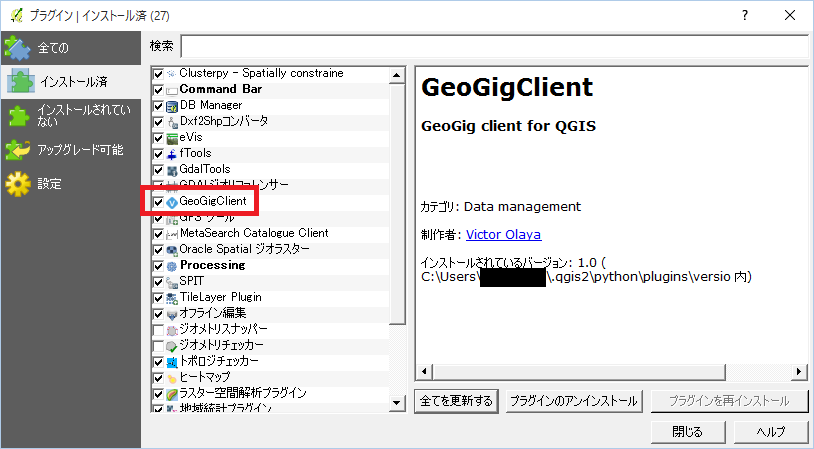Click the 検索 search input field
The width and height of the screenshot is (814, 449).
tap(494, 46)
